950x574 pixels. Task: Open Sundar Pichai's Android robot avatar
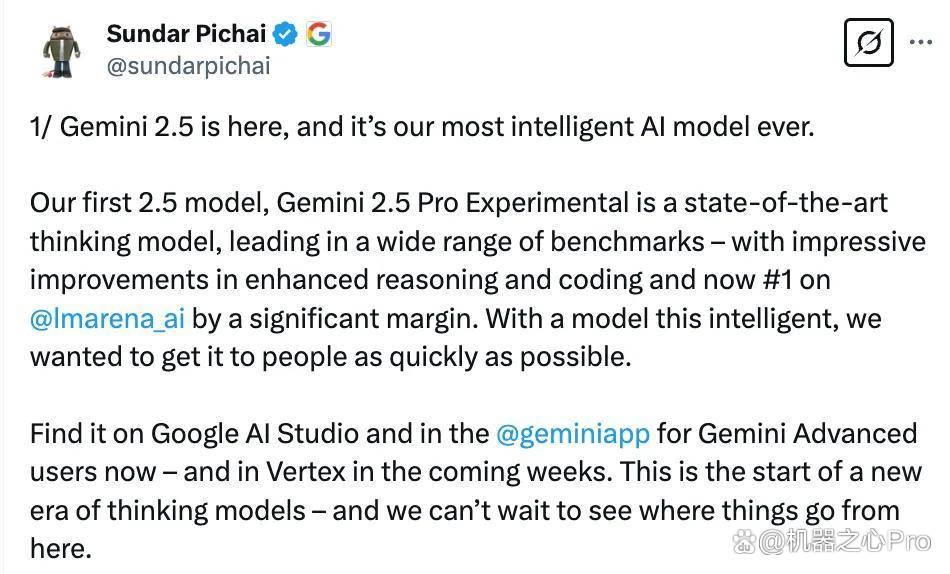(x=62, y=52)
